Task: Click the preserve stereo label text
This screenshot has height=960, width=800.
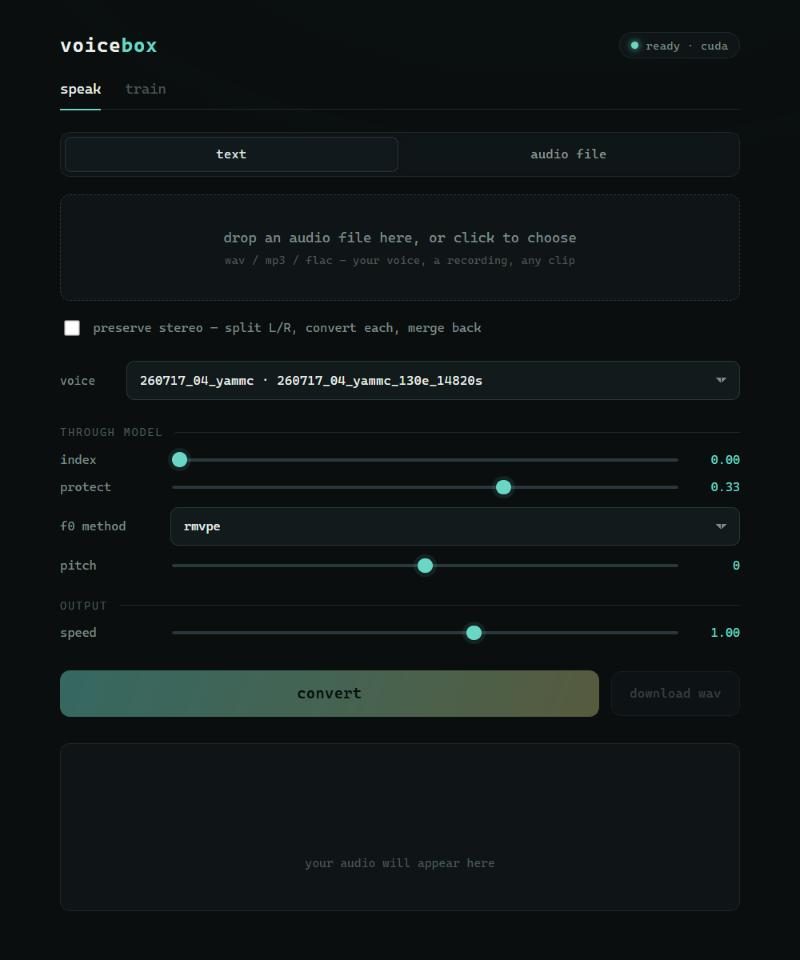Action: [x=287, y=328]
